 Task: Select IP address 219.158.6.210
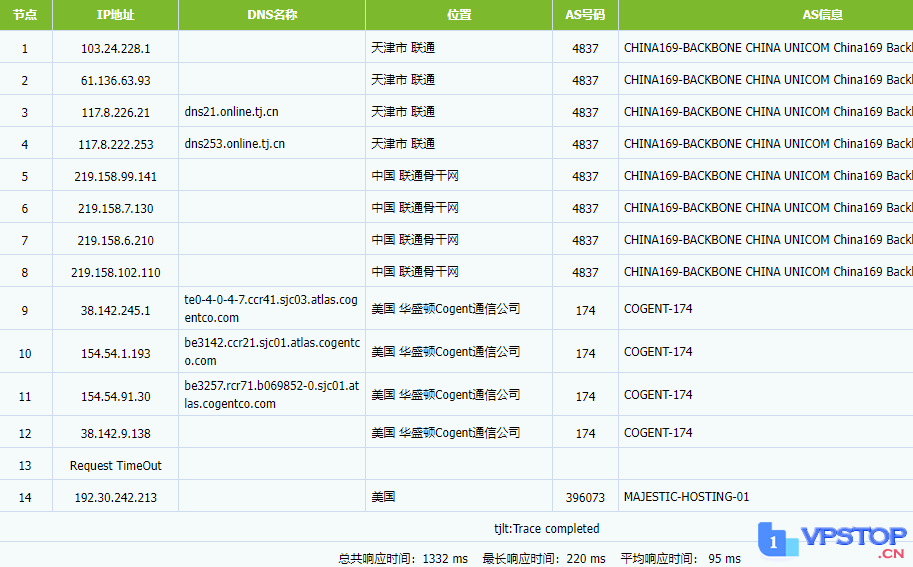115,240
